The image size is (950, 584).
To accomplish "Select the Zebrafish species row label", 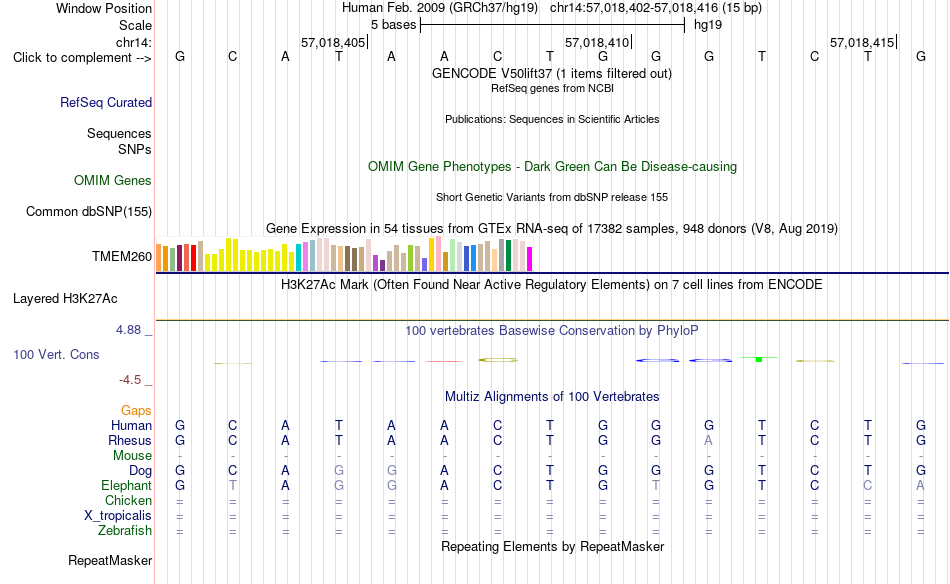I will pos(125,530).
